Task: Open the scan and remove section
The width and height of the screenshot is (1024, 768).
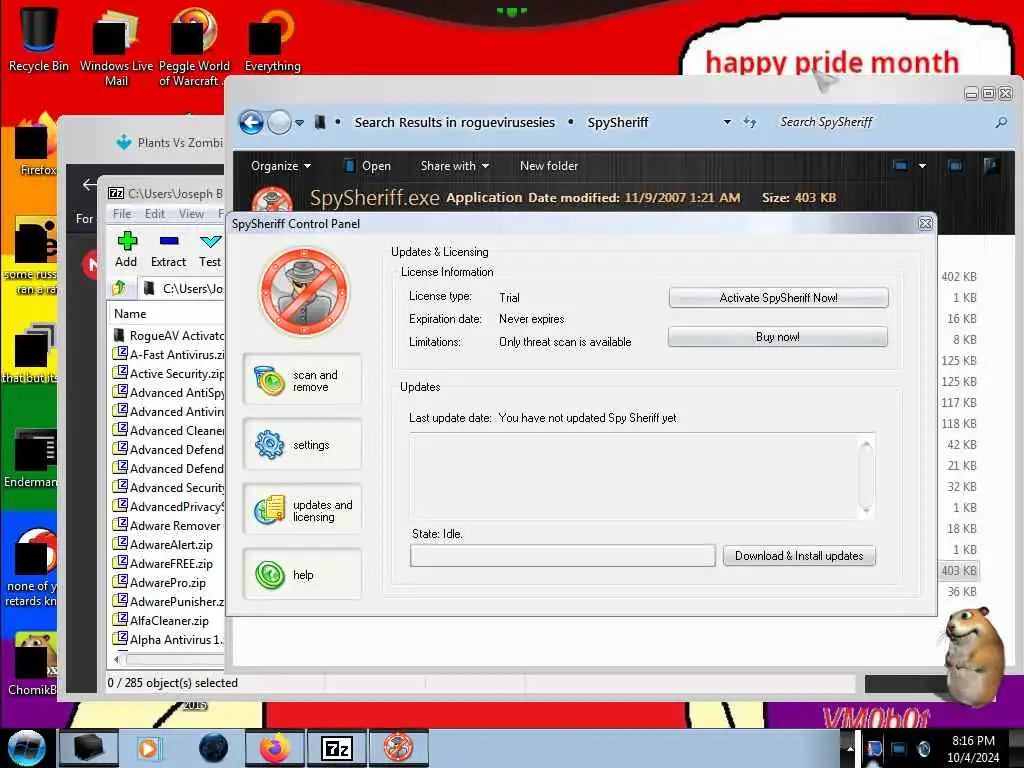Action: click(302, 380)
